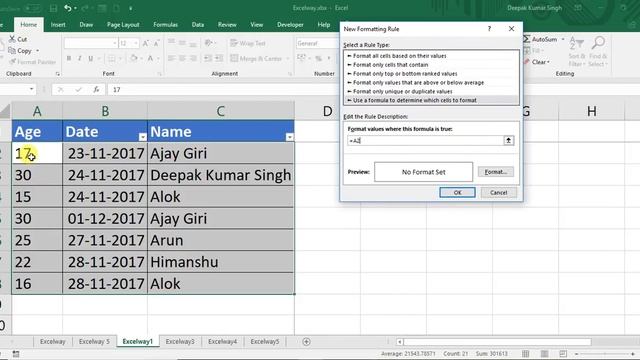Viewport: 640px width, 360px height.
Task: Click the Format... button in dialog
Action: pos(496,172)
